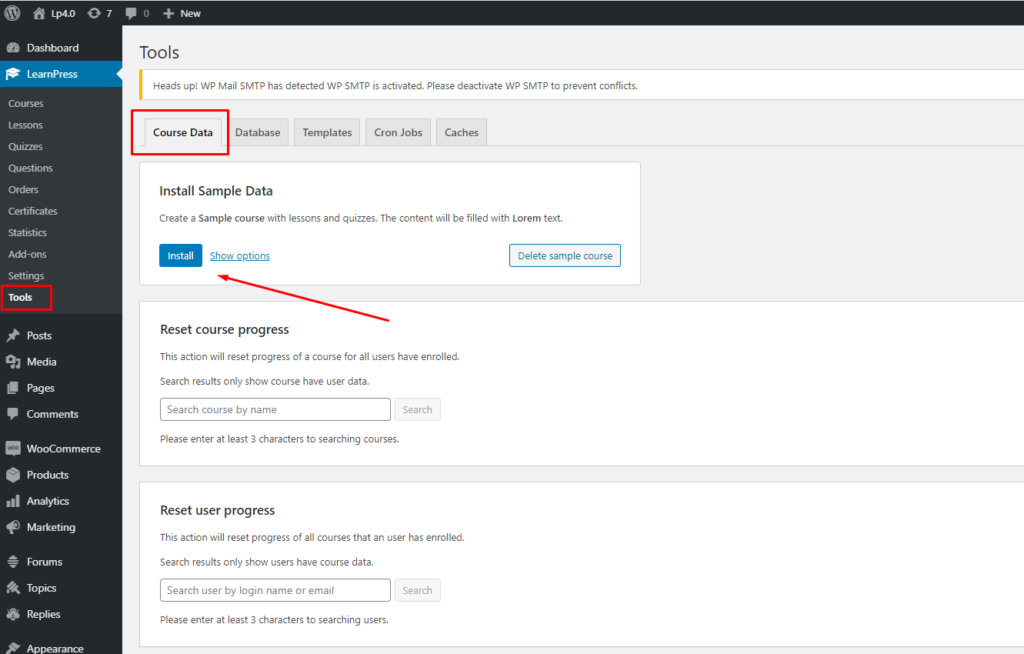The height and width of the screenshot is (654, 1024).
Task: Focus the Search course by name field
Action: coord(275,410)
